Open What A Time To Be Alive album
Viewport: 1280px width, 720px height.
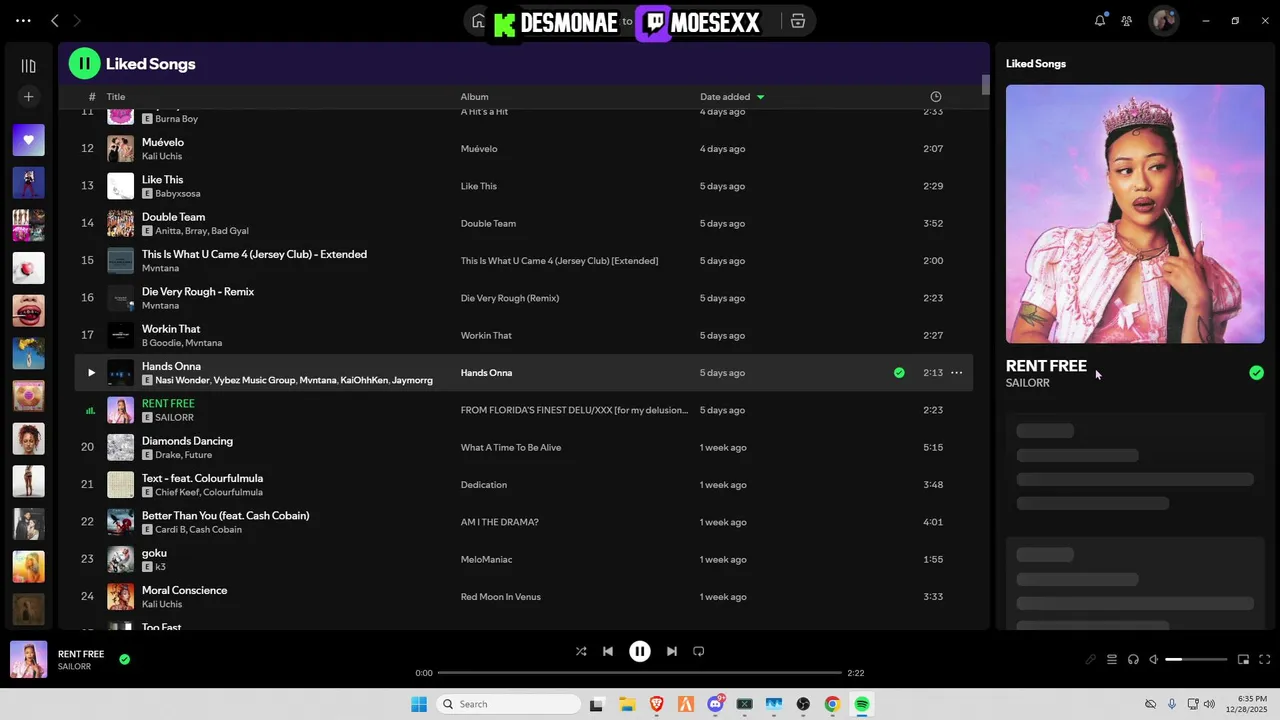click(x=511, y=447)
